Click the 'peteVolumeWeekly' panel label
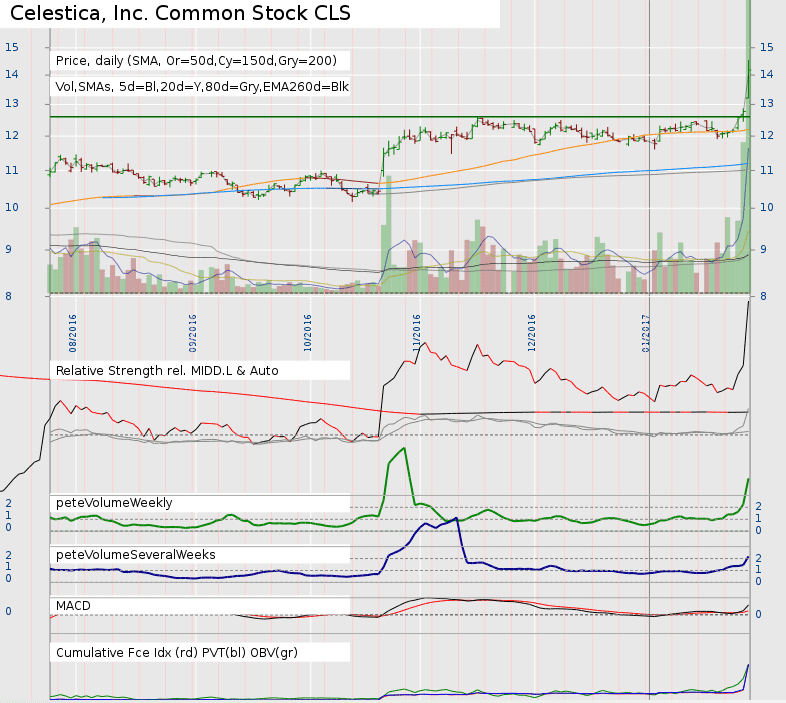The height and width of the screenshot is (703, 786). coord(114,503)
